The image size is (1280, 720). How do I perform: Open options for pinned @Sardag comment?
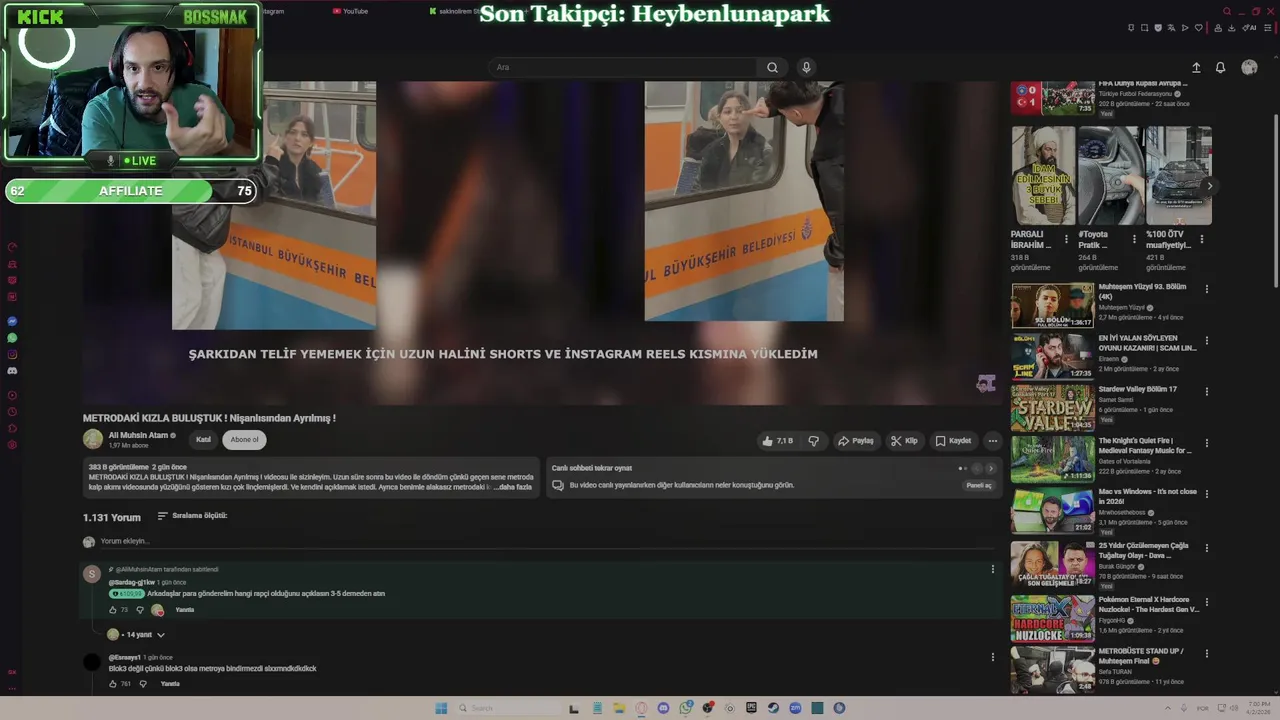[x=993, y=569]
